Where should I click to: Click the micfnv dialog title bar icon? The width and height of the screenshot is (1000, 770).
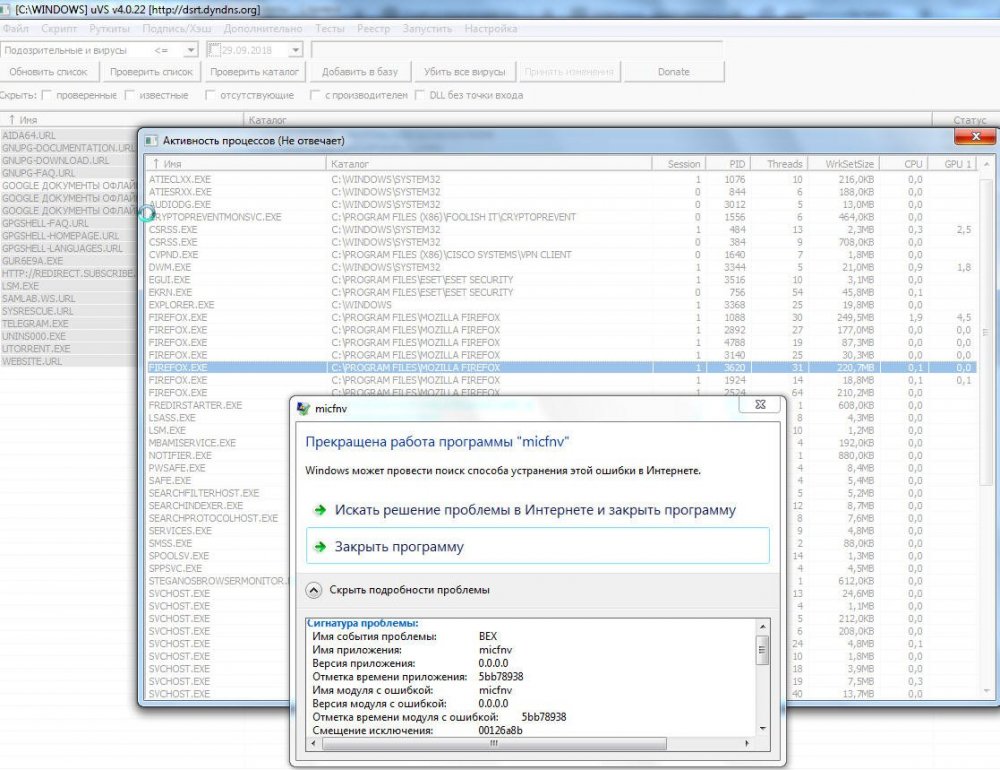point(305,407)
